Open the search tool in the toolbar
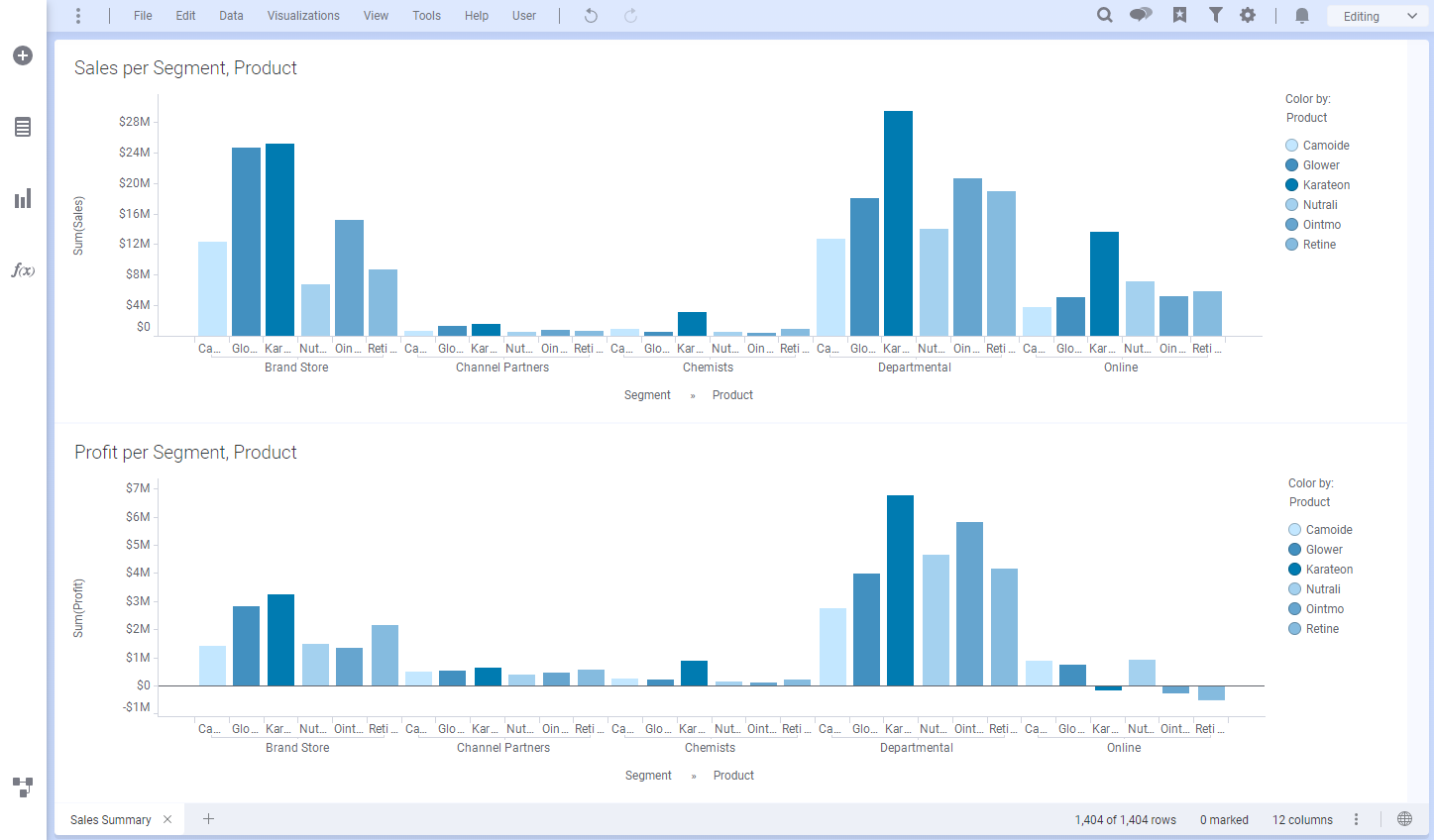Screen dimensions: 1434x840 pyautogui.click(x=1104, y=15)
